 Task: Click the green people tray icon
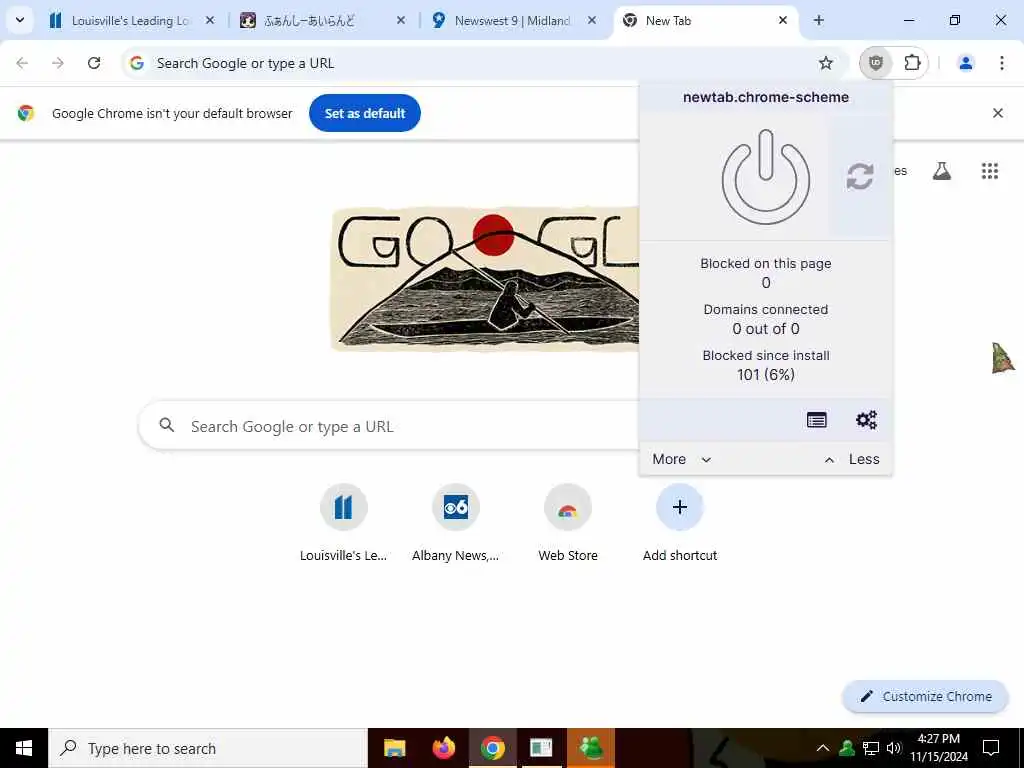pos(847,748)
